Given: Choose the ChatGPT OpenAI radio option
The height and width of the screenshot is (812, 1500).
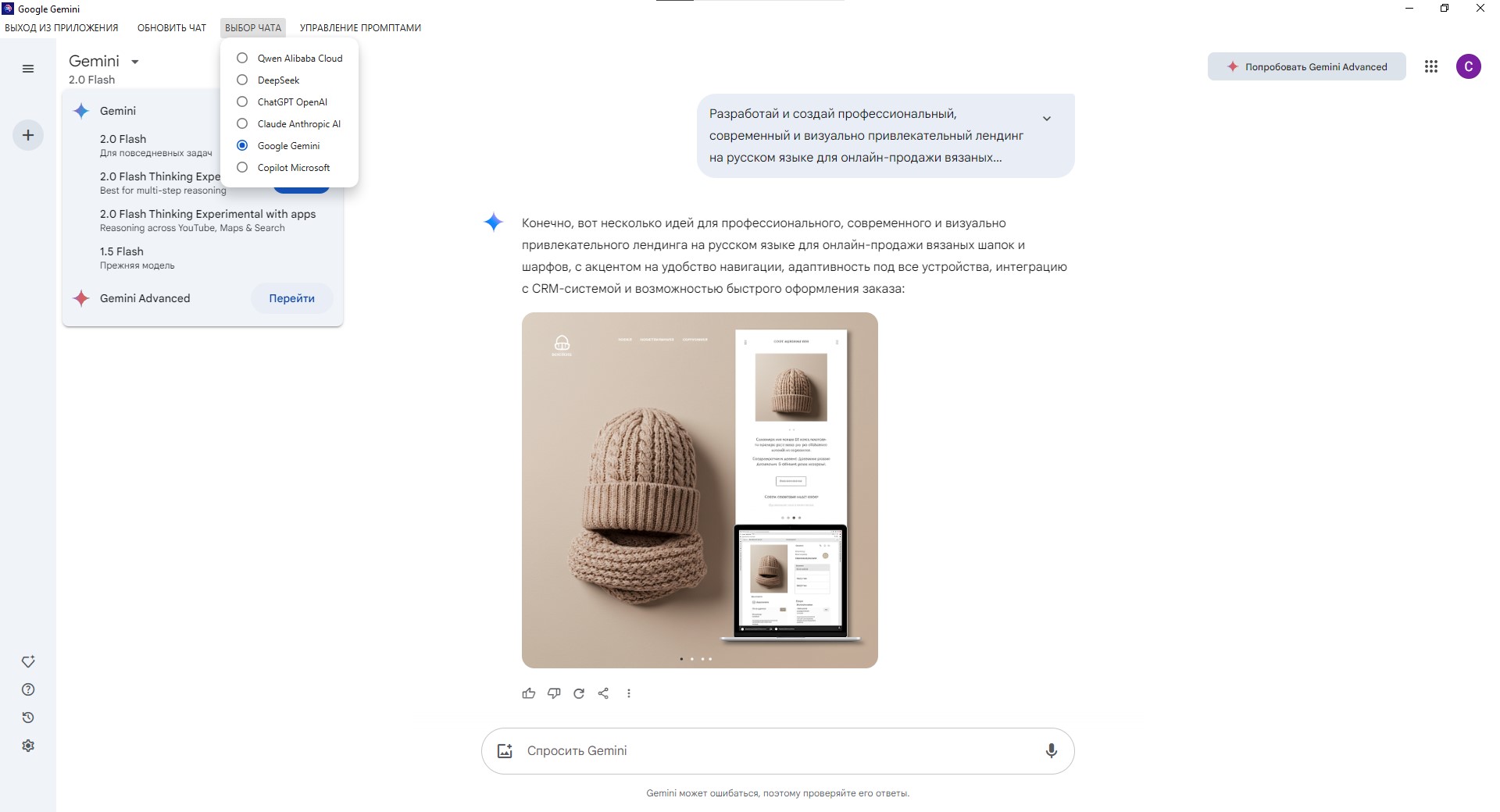Looking at the screenshot, I should pos(242,102).
